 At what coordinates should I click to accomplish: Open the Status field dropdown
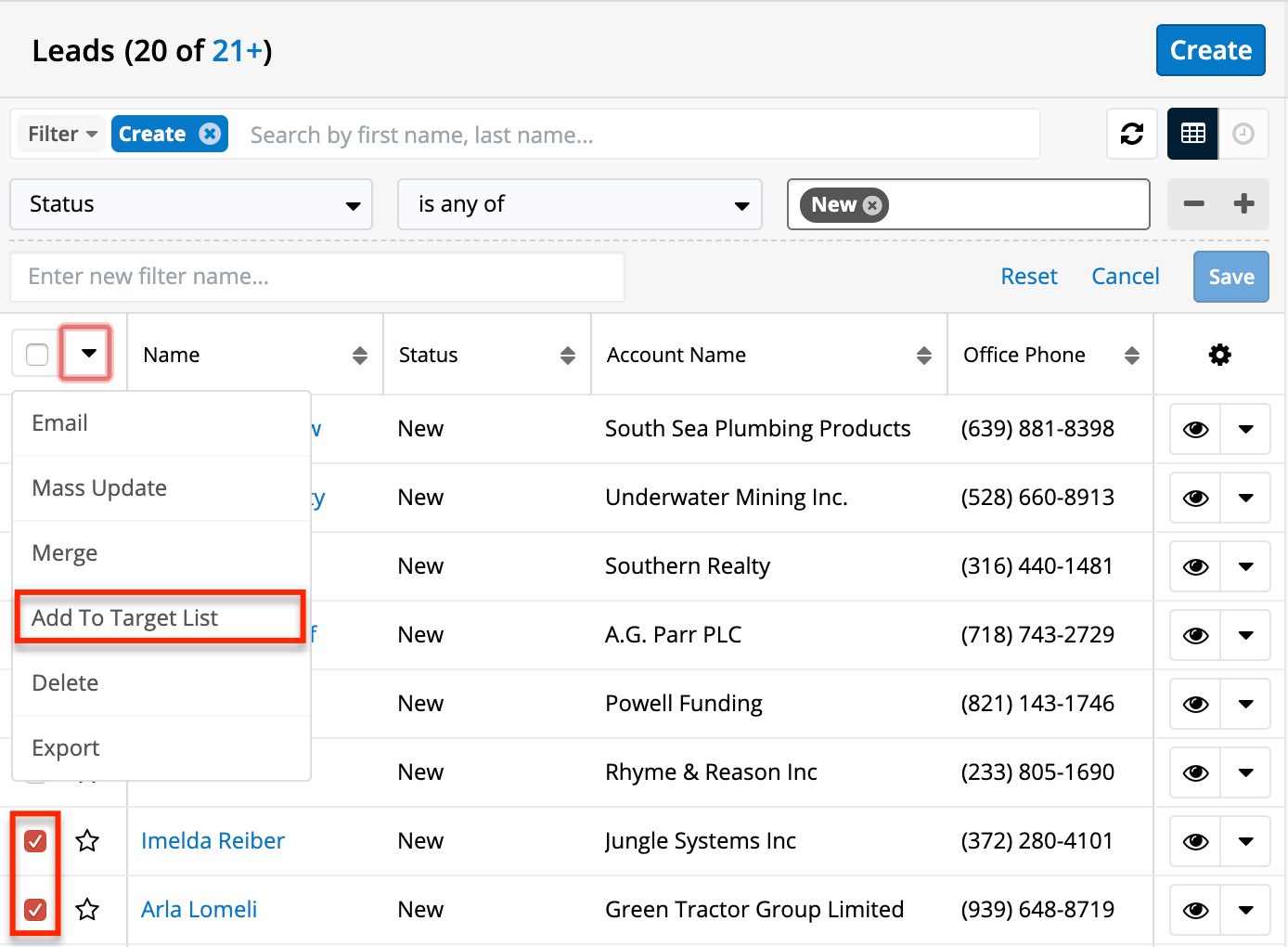tap(191, 204)
